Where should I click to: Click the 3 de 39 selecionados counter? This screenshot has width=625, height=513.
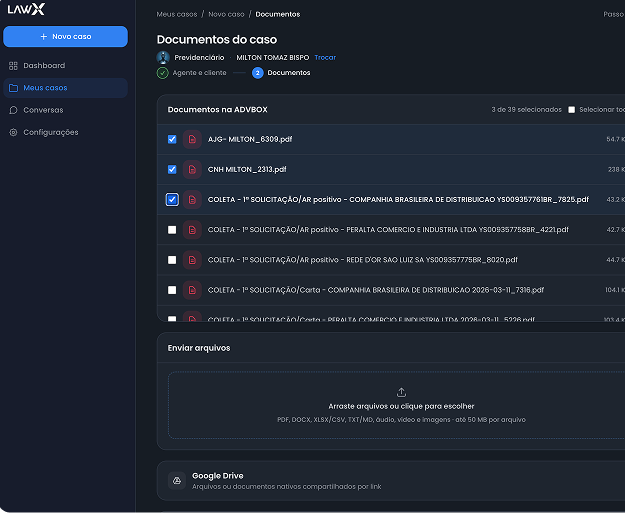click(x=526, y=110)
